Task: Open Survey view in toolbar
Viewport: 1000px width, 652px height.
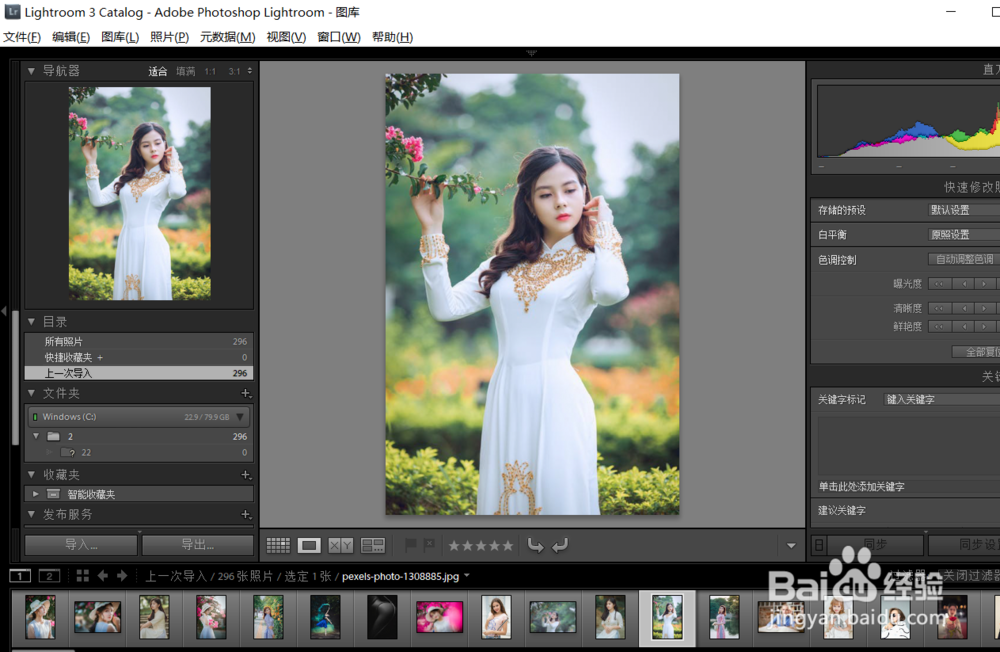Action: pyautogui.click(x=372, y=545)
